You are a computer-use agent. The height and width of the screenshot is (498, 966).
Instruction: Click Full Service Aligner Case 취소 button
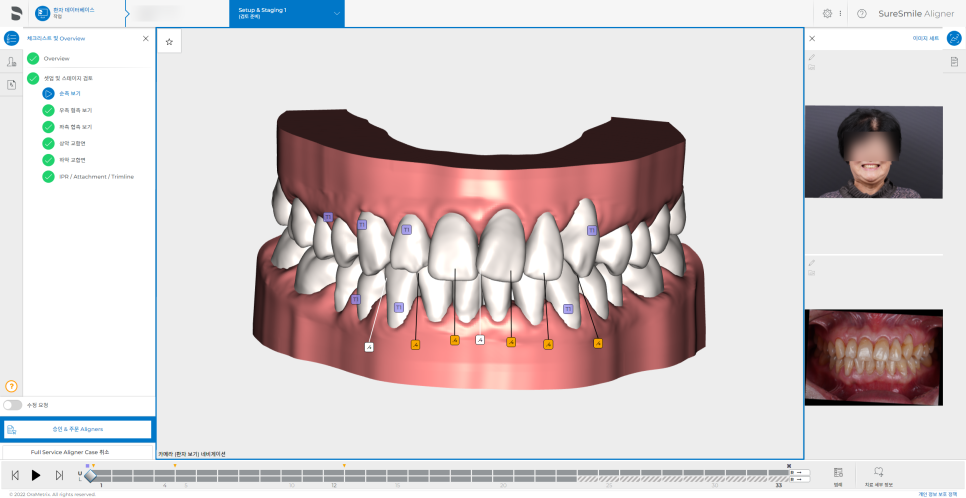coord(77,452)
